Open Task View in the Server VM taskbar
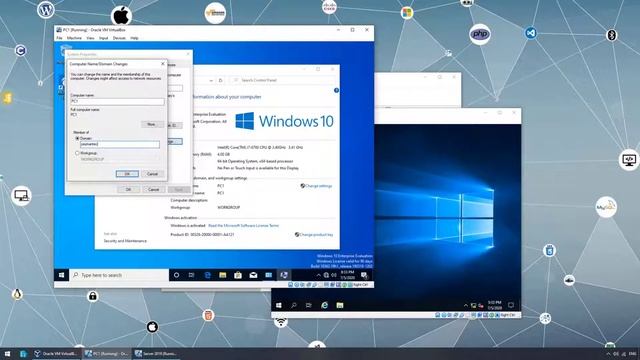Viewport: 640px width, 360px height. pyautogui.click(x=309, y=305)
